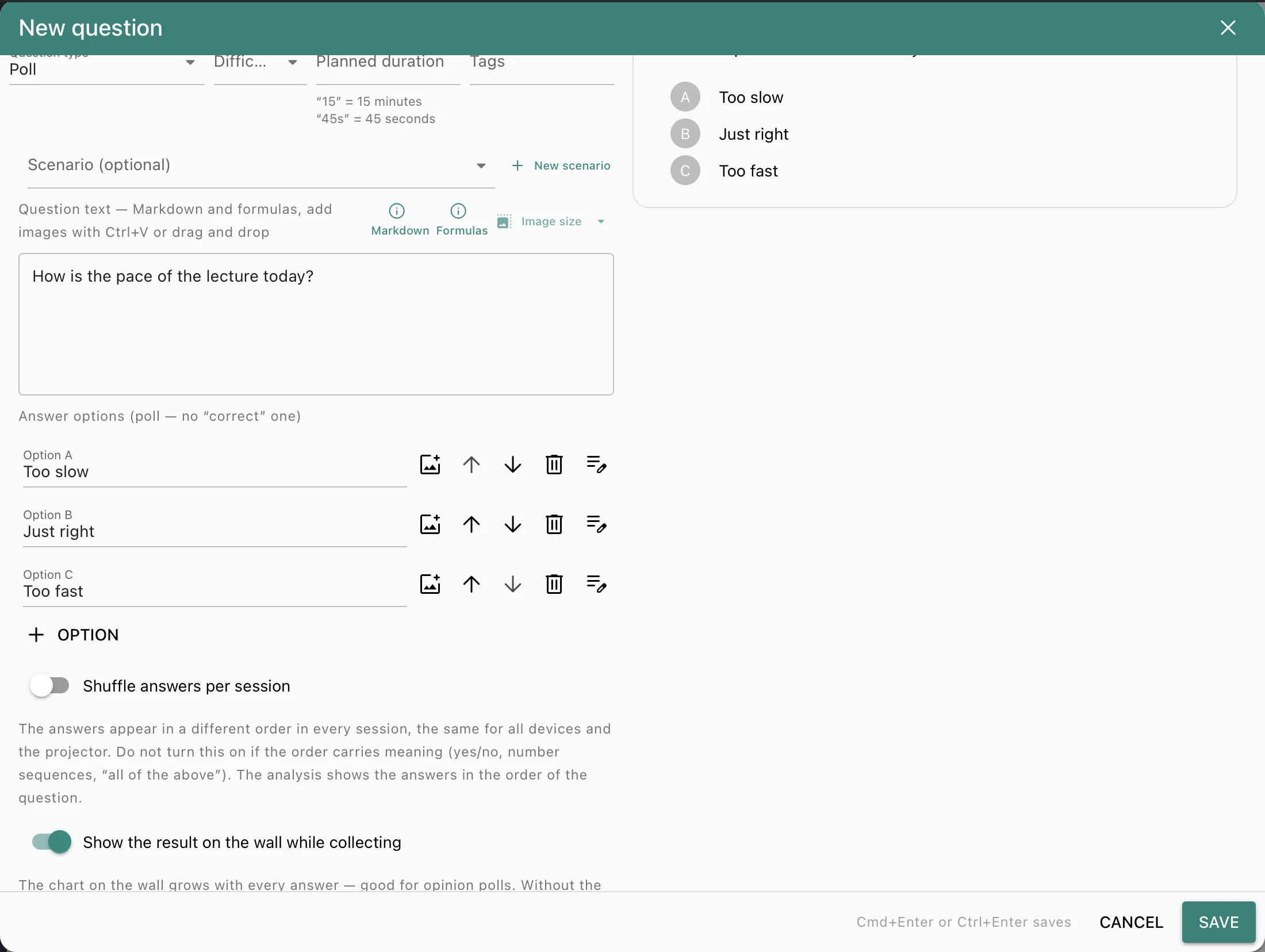Close the New question dialog
The image size is (1265, 952).
[x=1228, y=28]
